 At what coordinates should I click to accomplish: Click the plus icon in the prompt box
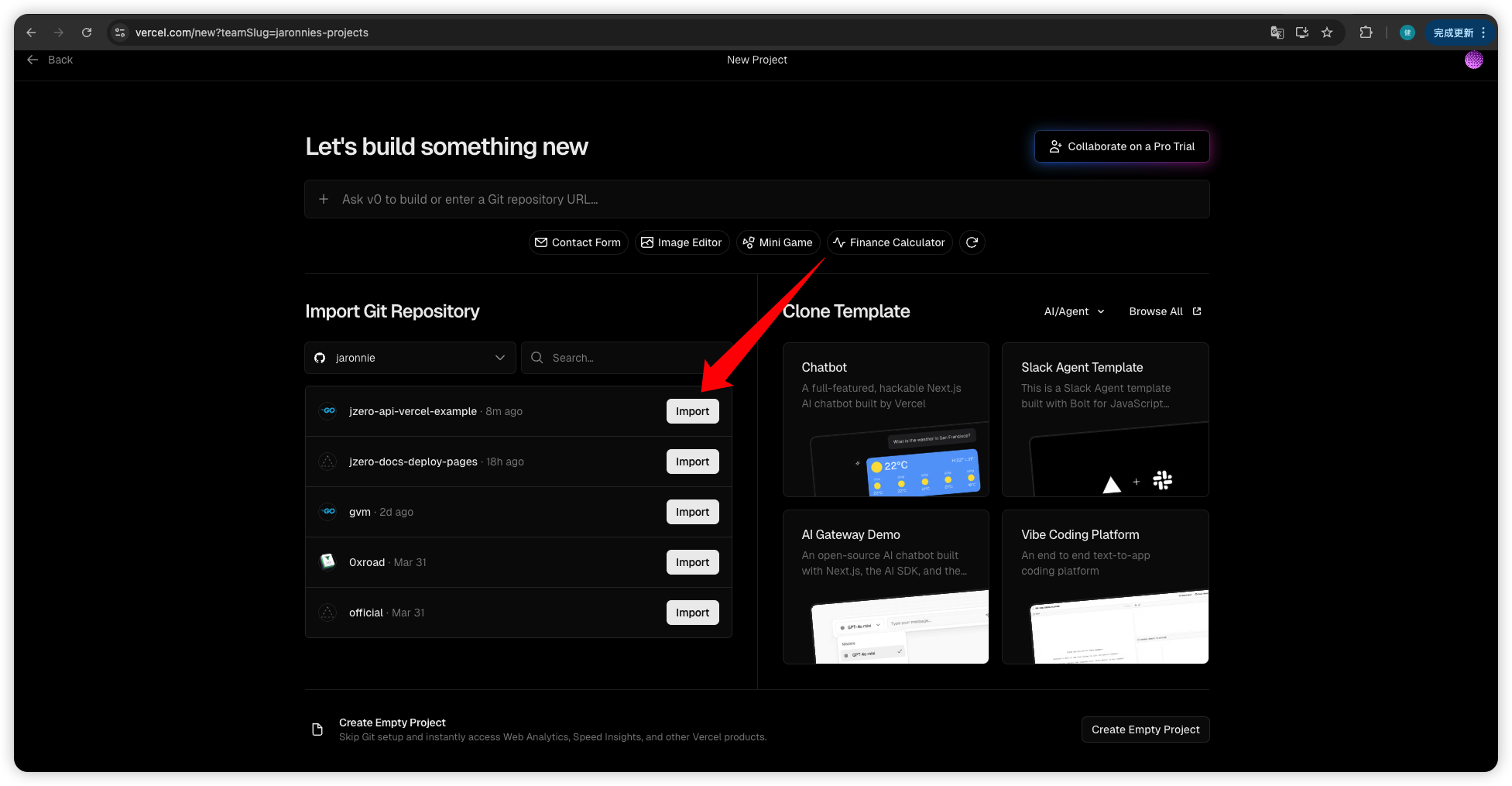[324, 199]
